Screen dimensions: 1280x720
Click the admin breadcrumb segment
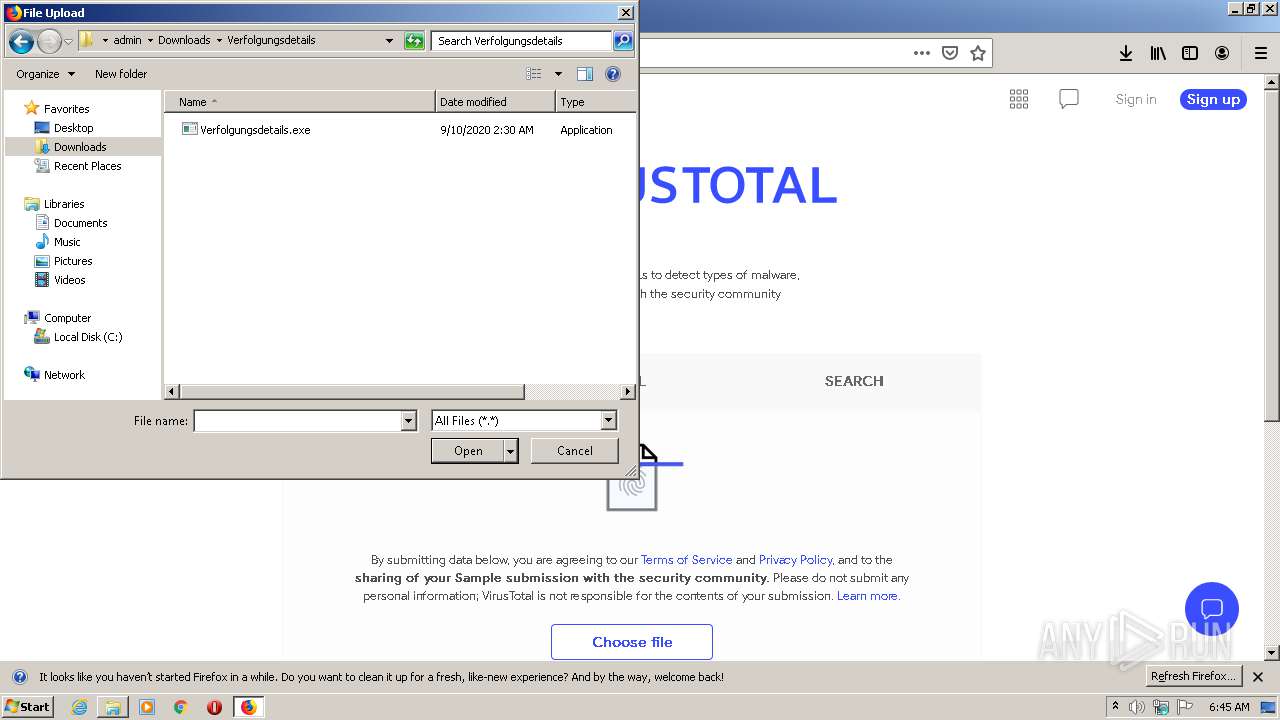pyautogui.click(x=127, y=41)
